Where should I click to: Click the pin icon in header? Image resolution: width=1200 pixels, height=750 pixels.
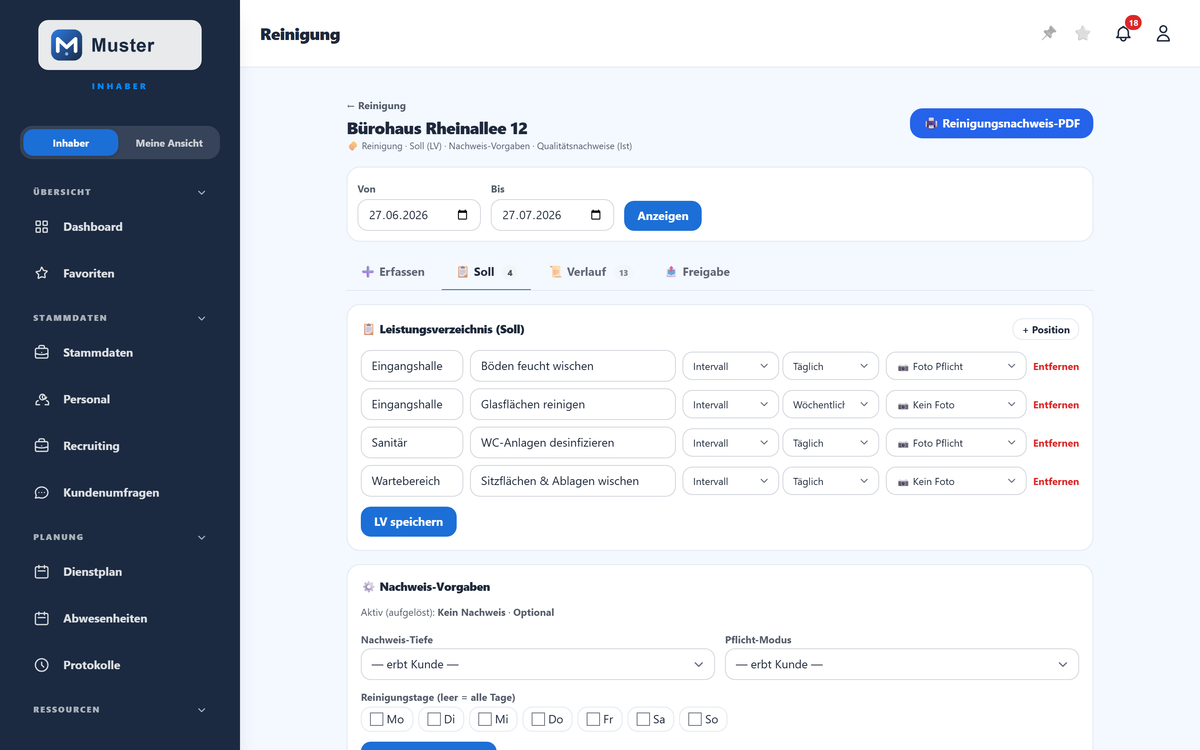click(1048, 33)
